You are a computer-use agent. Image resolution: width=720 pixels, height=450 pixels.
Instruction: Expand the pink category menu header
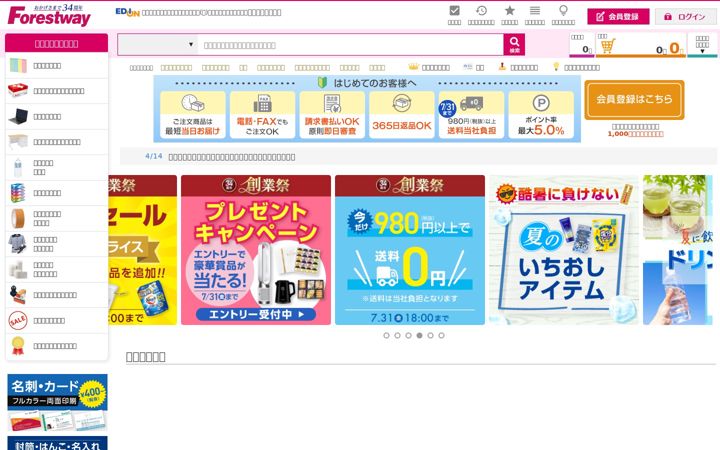click(56, 44)
